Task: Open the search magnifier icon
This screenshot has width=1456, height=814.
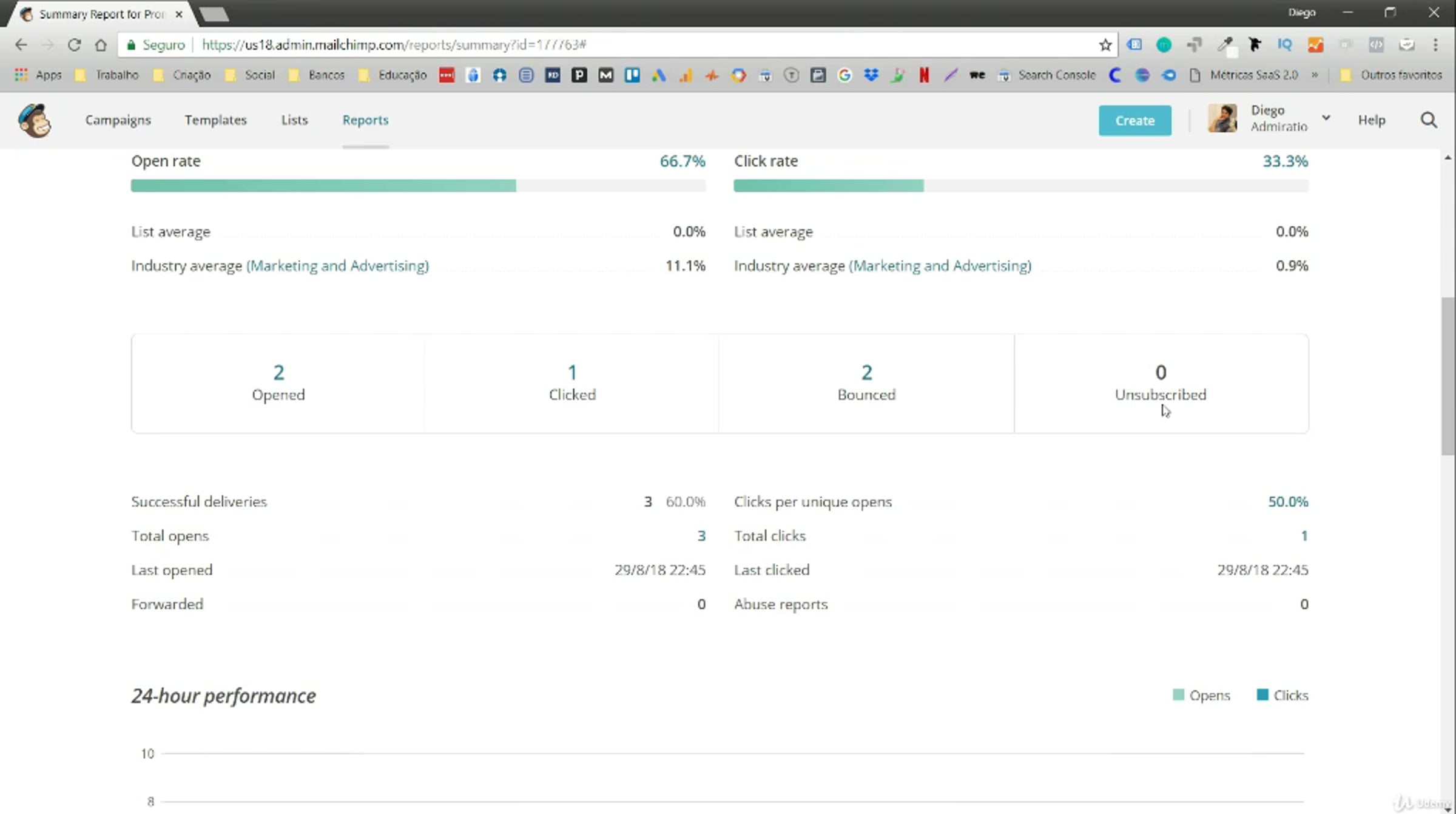Action: pos(1429,120)
